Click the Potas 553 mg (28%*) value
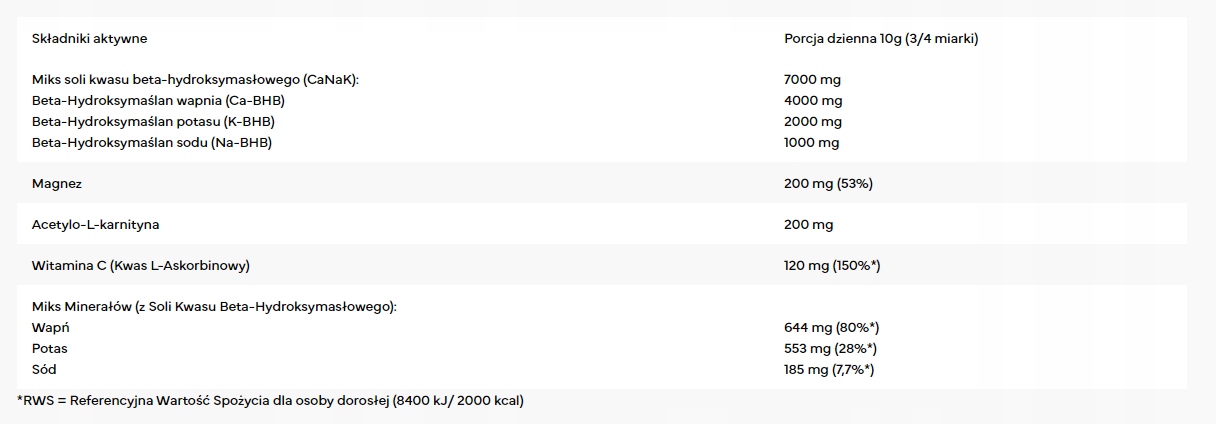The width and height of the screenshot is (1216, 424). click(831, 348)
